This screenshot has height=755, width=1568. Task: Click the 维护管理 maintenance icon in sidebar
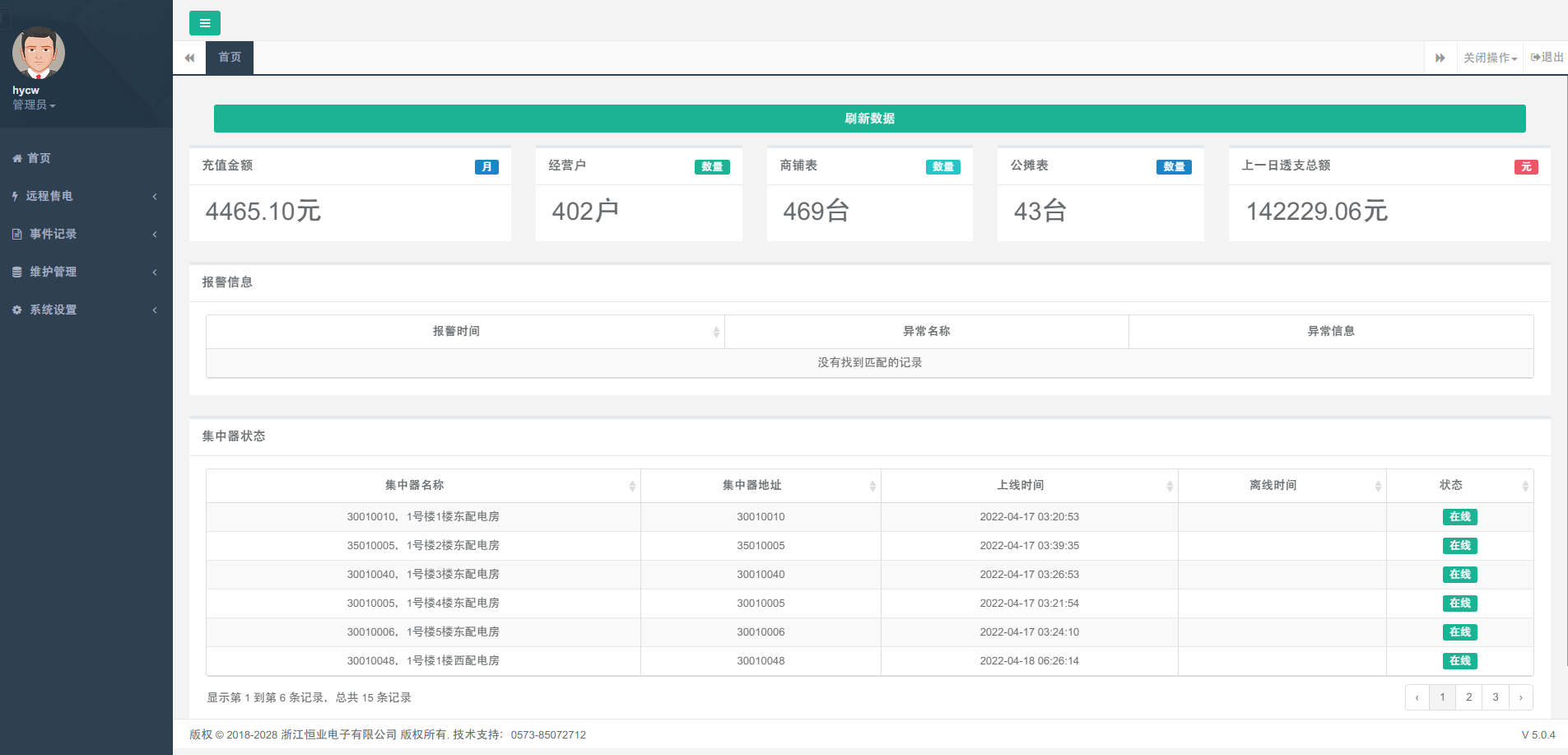point(16,272)
